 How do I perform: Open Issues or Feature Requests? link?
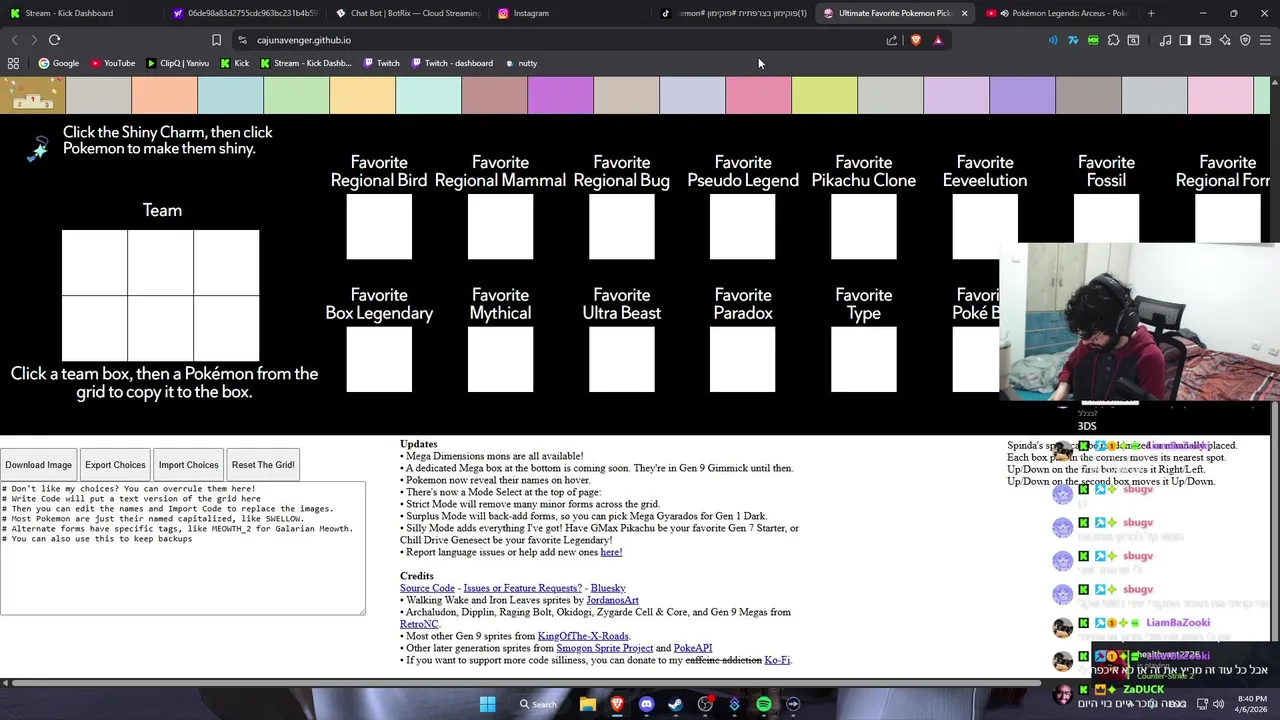point(522,588)
